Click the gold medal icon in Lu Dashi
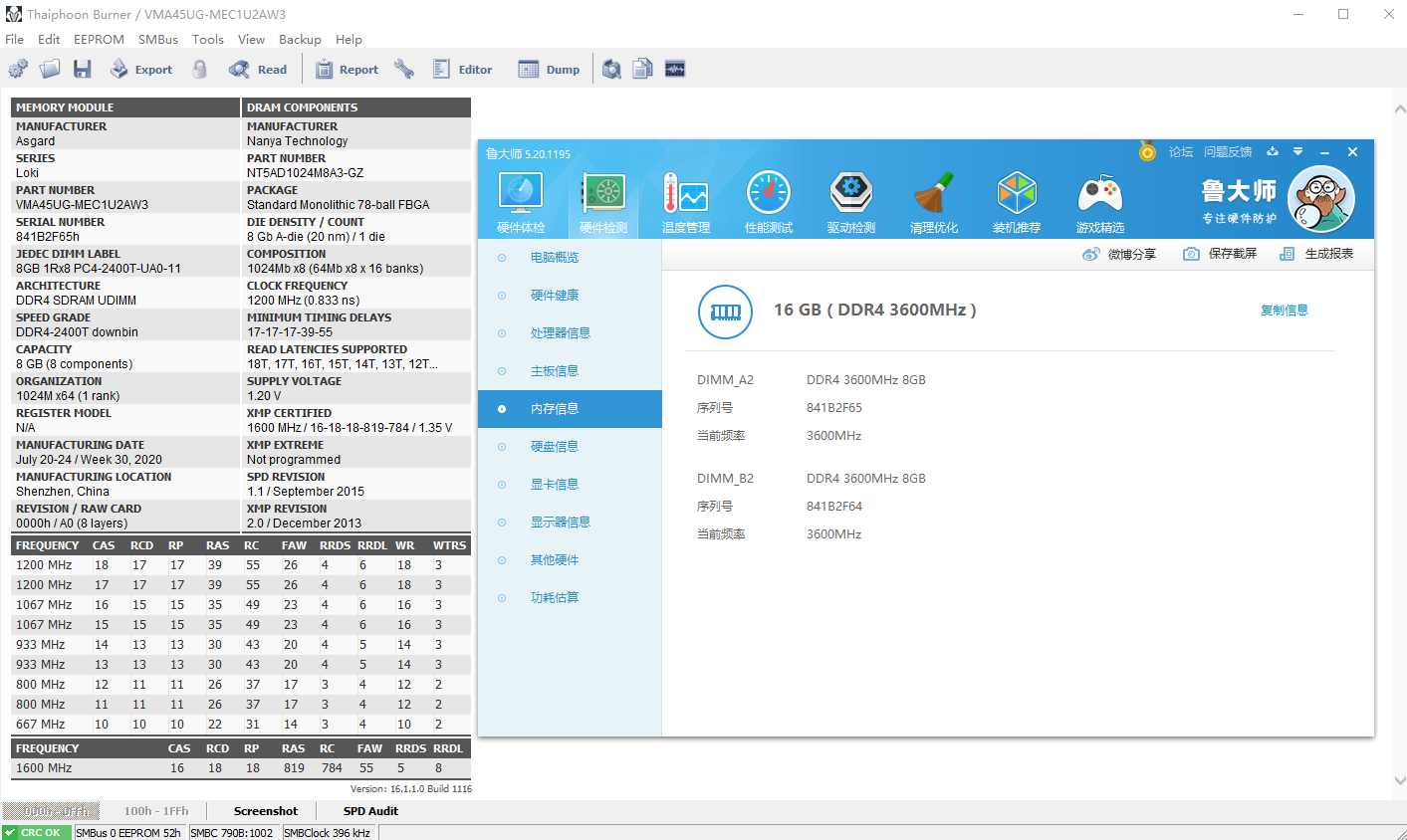The height and width of the screenshot is (840, 1407). click(x=1148, y=151)
